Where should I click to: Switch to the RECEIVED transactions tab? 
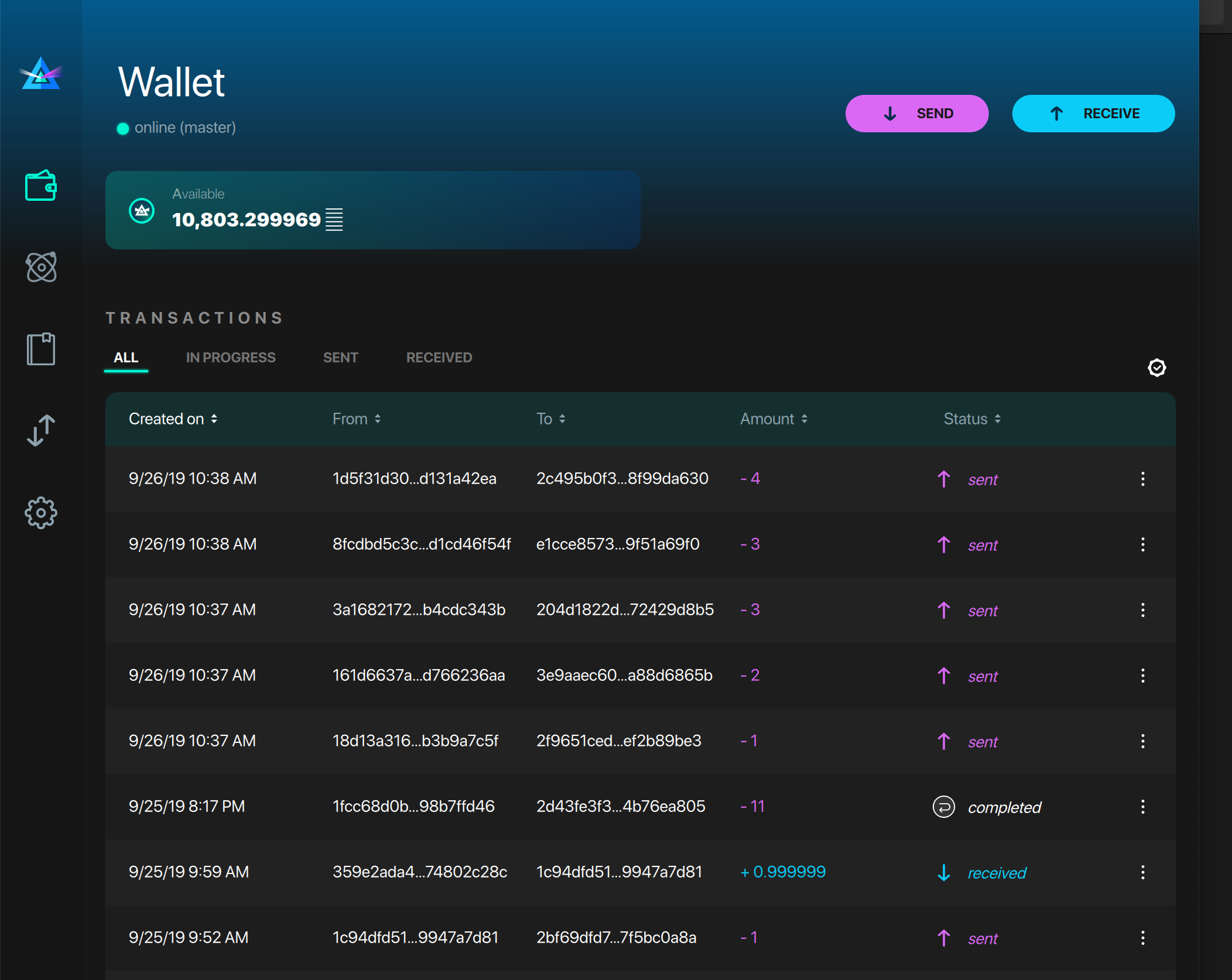click(439, 357)
